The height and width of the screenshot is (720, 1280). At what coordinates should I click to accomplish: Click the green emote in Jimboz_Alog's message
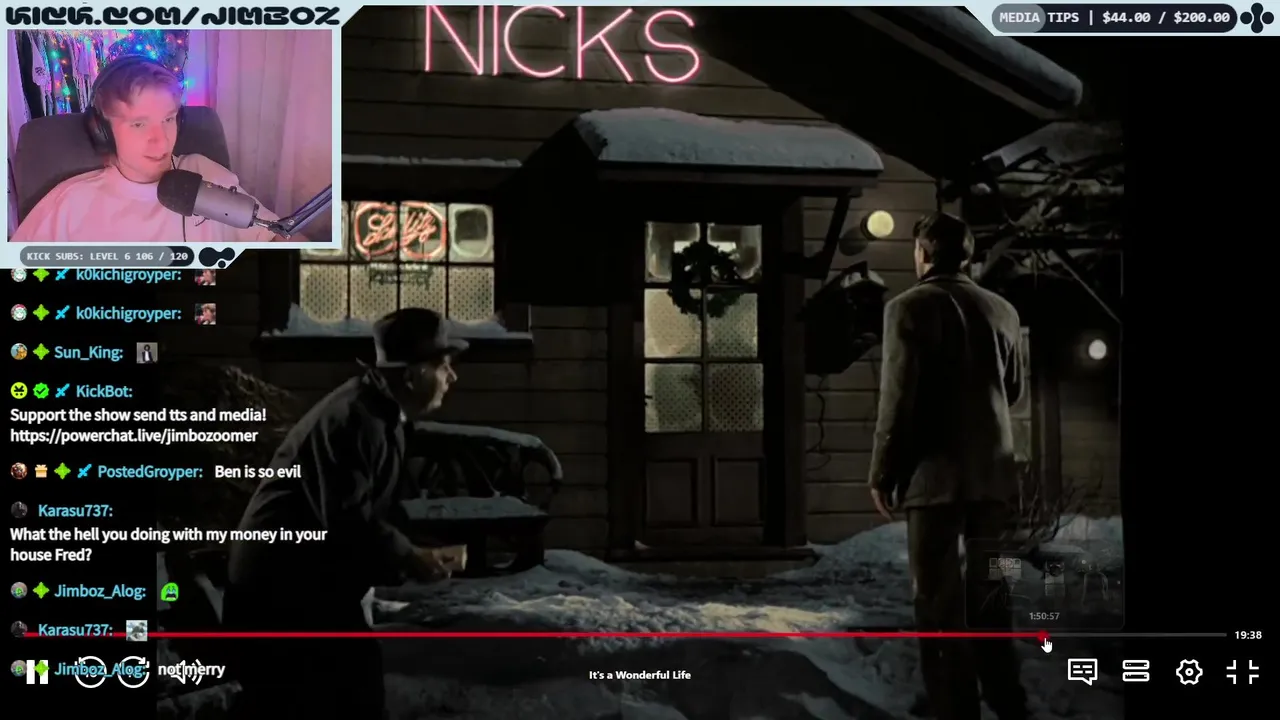pyautogui.click(x=170, y=591)
